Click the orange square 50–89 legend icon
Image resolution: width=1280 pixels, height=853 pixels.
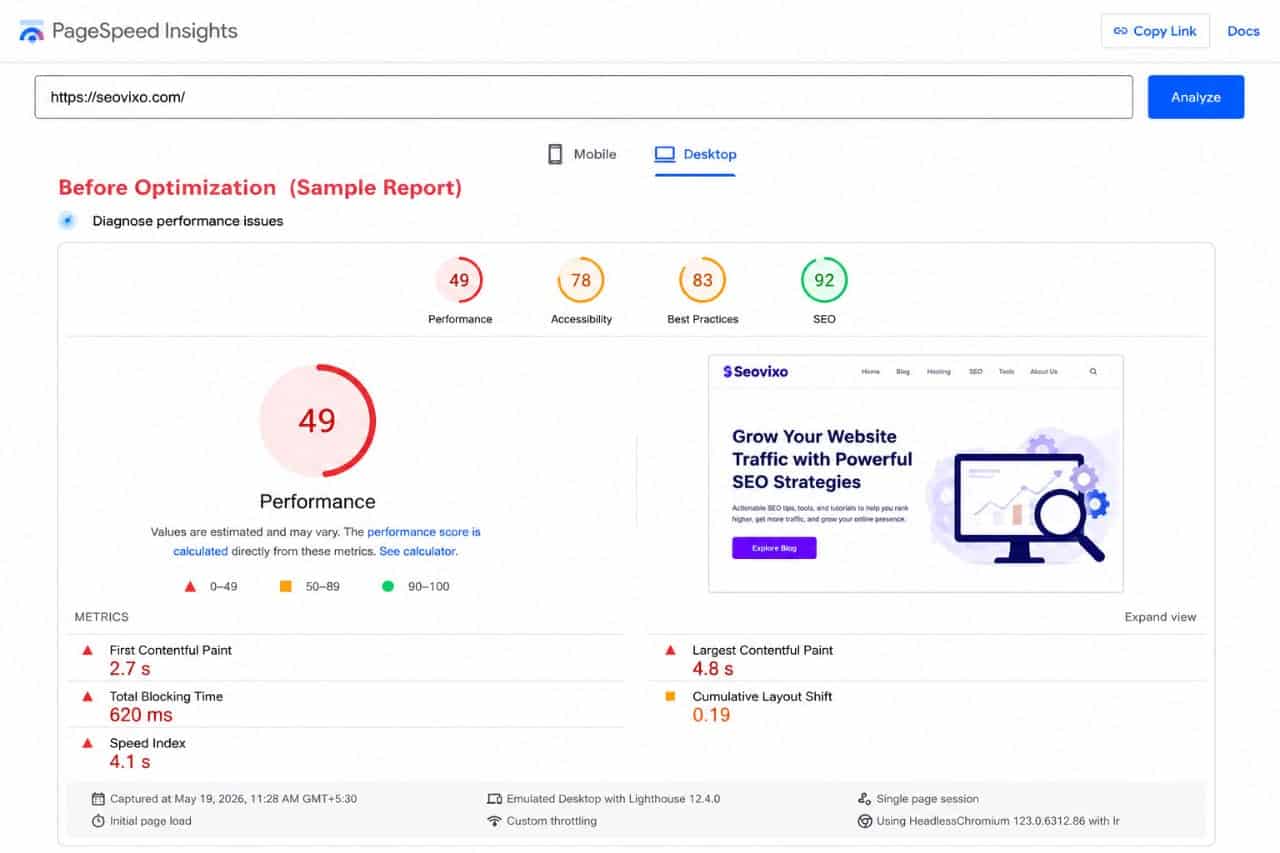click(x=285, y=586)
